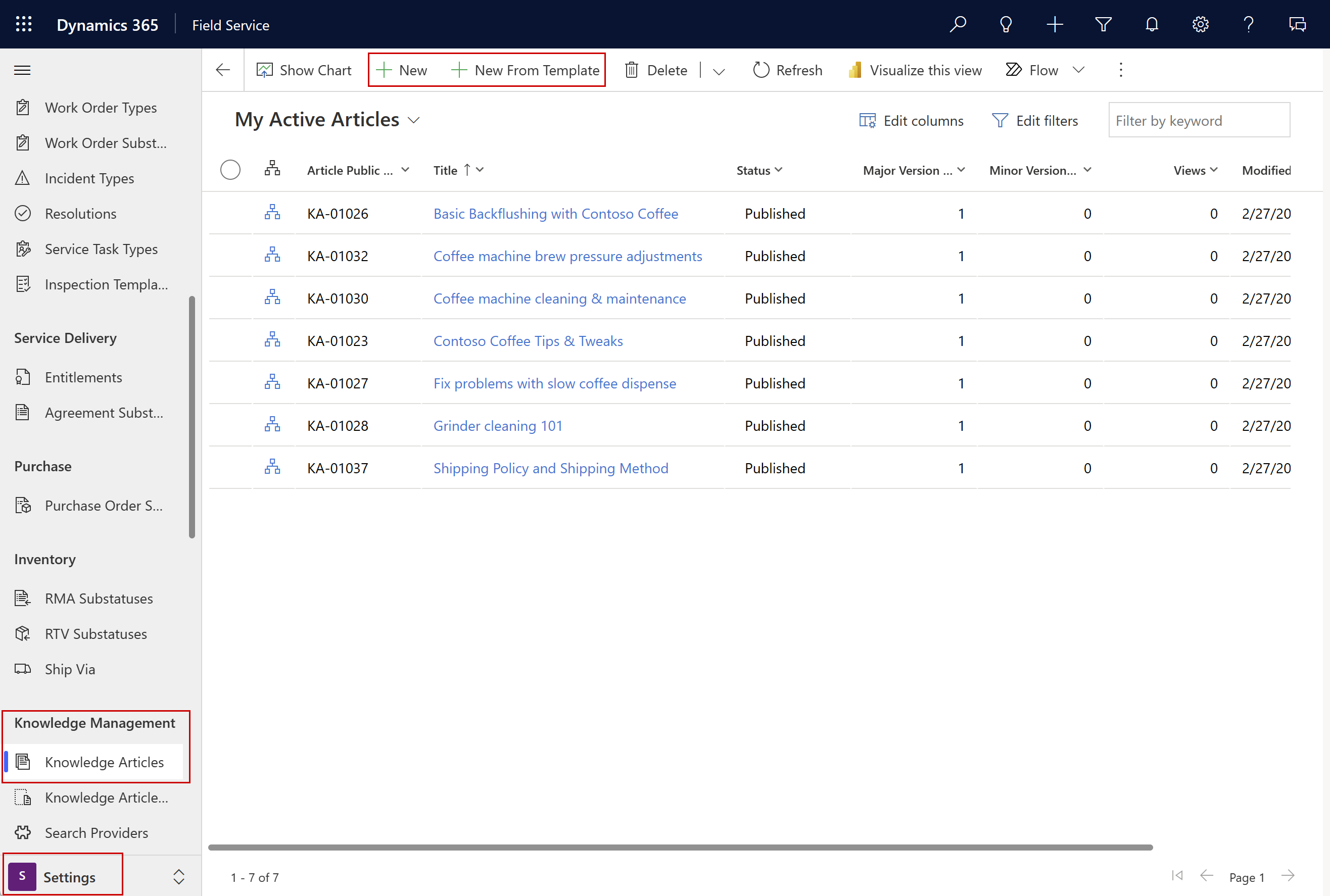Expand the Flow button chevron
The image size is (1330, 896).
point(1079,69)
